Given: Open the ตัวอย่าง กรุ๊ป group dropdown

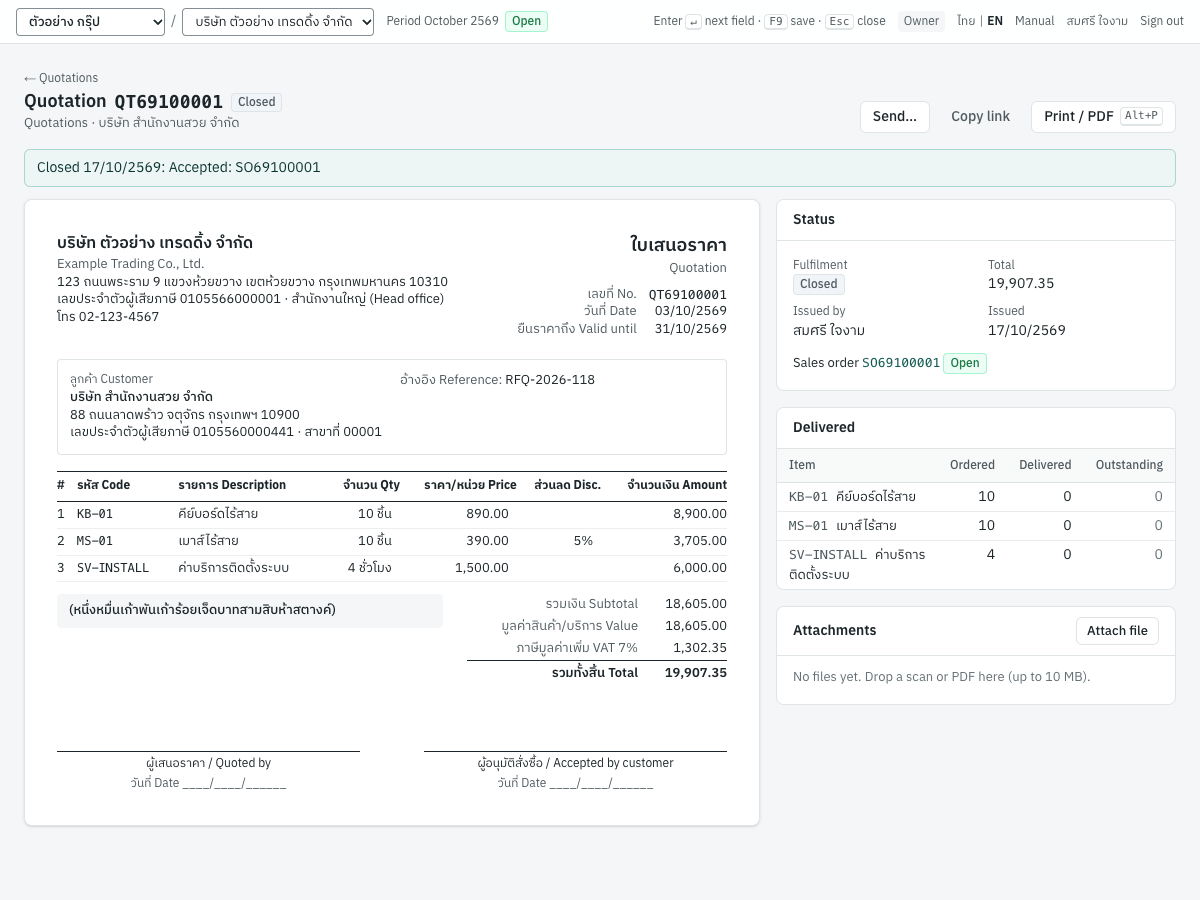Looking at the screenshot, I should point(90,21).
